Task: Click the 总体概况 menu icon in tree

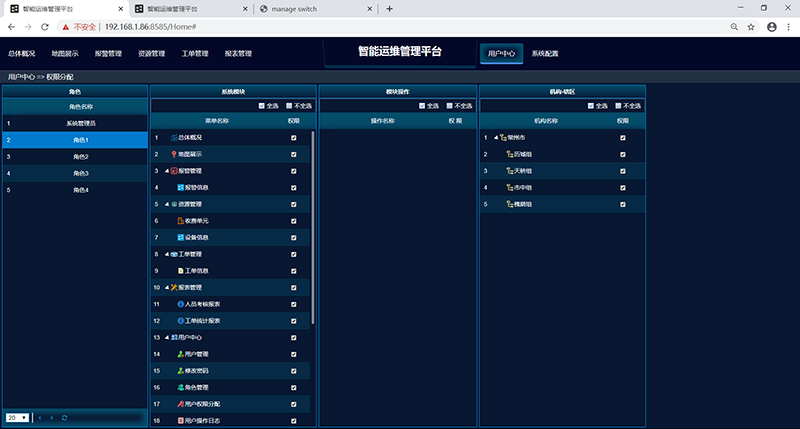Action: tap(174, 137)
